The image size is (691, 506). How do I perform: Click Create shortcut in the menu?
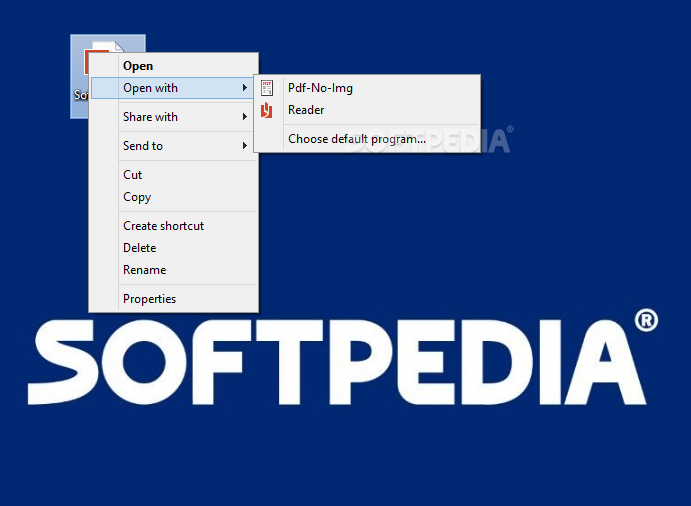click(173, 226)
